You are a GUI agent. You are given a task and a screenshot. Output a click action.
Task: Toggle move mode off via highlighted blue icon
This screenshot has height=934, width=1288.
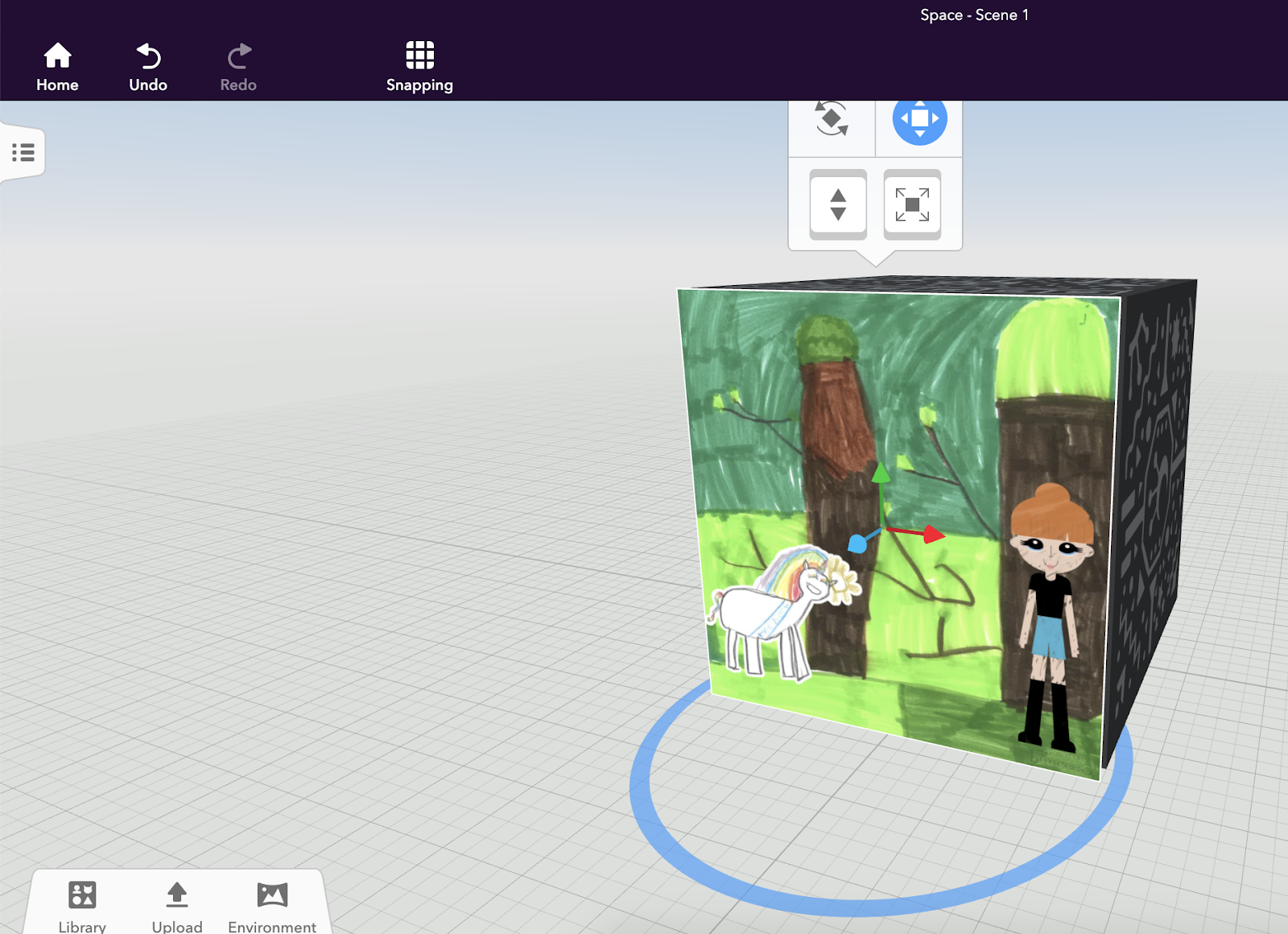click(x=920, y=118)
